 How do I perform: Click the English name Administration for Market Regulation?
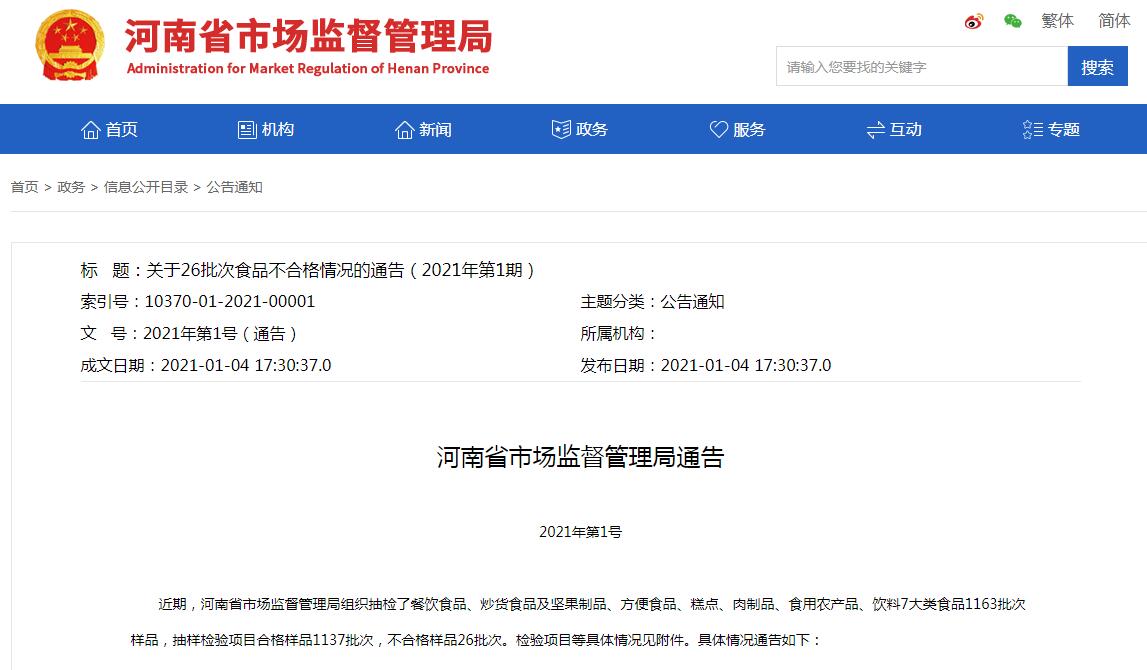pyautogui.click(x=308, y=69)
